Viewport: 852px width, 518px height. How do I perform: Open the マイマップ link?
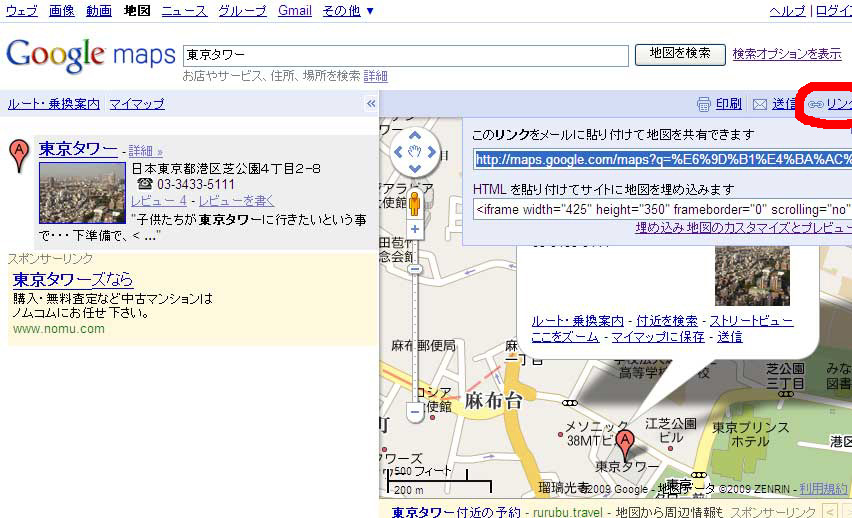click(137, 104)
